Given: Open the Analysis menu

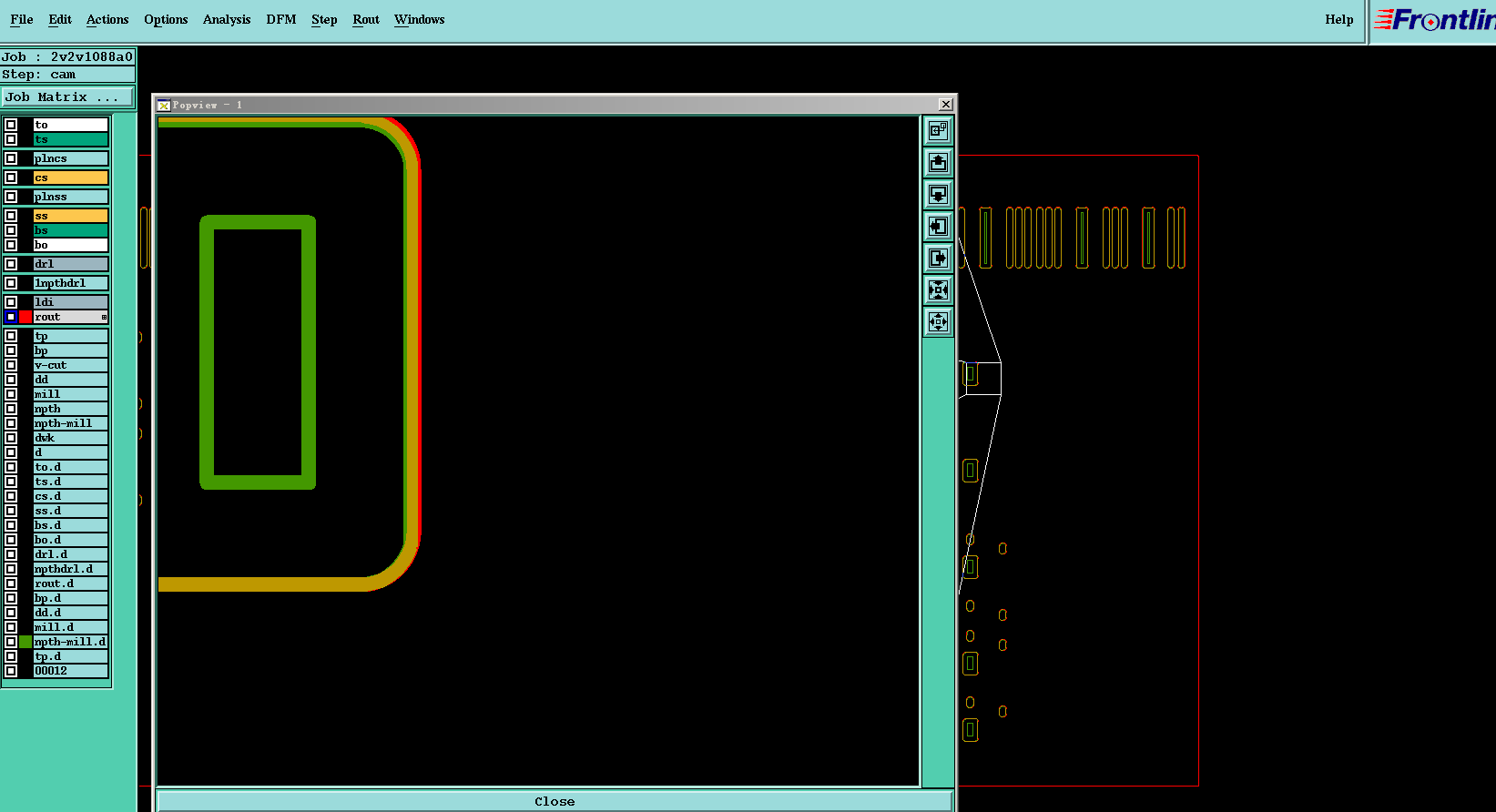Looking at the screenshot, I should coord(227,19).
